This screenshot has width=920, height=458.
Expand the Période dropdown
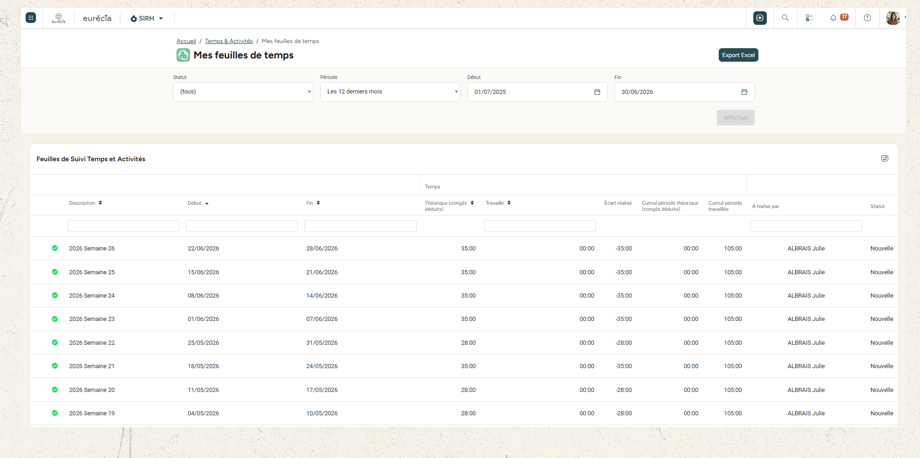[390, 92]
